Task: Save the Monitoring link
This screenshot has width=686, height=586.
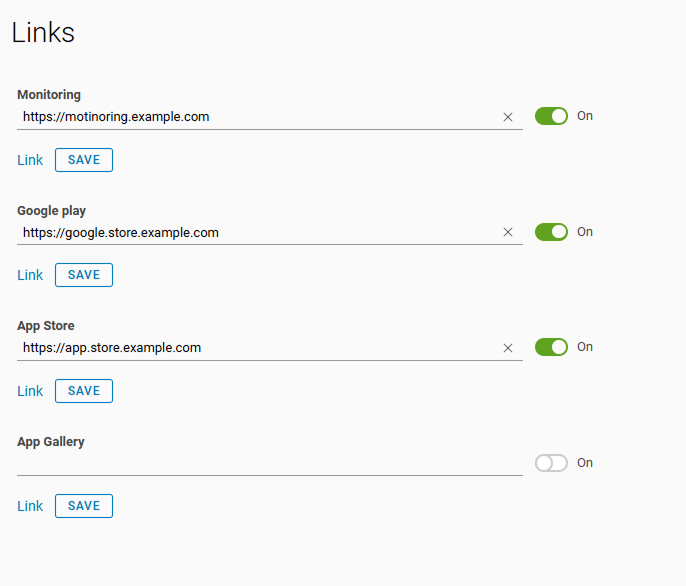Action: click(84, 160)
